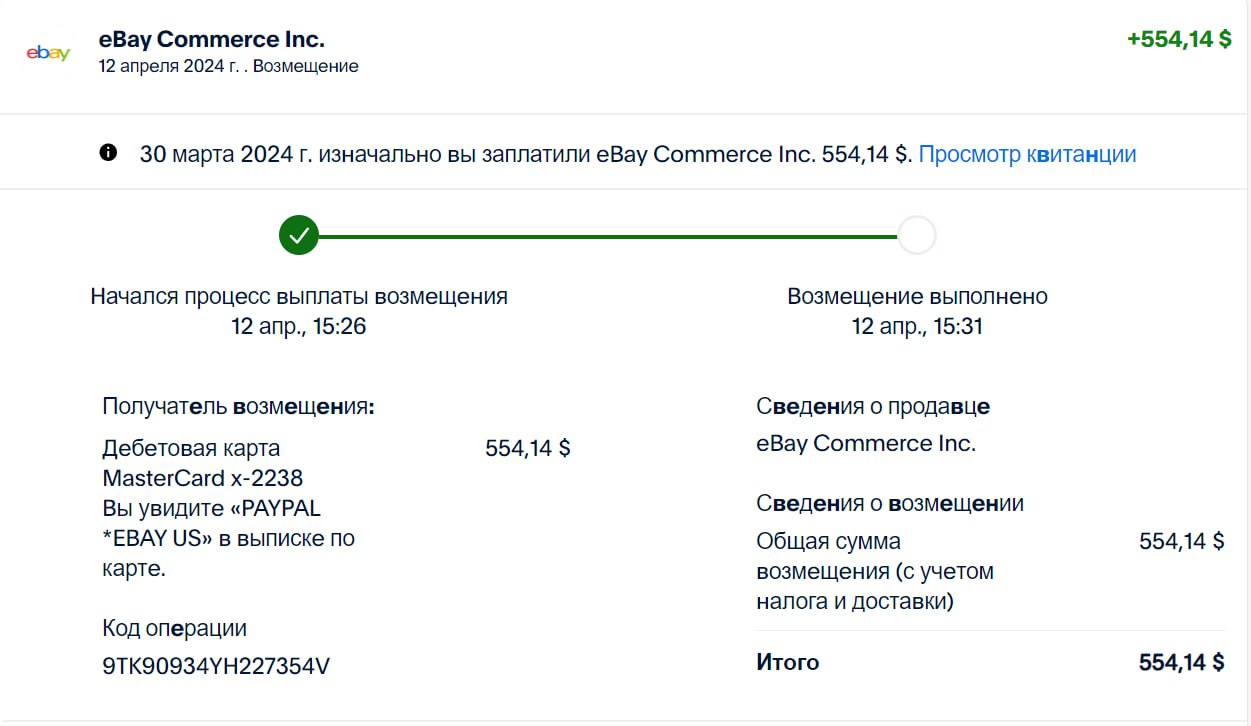Click the Код операции label
This screenshot has width=1251, height=726.
point(174,628)
